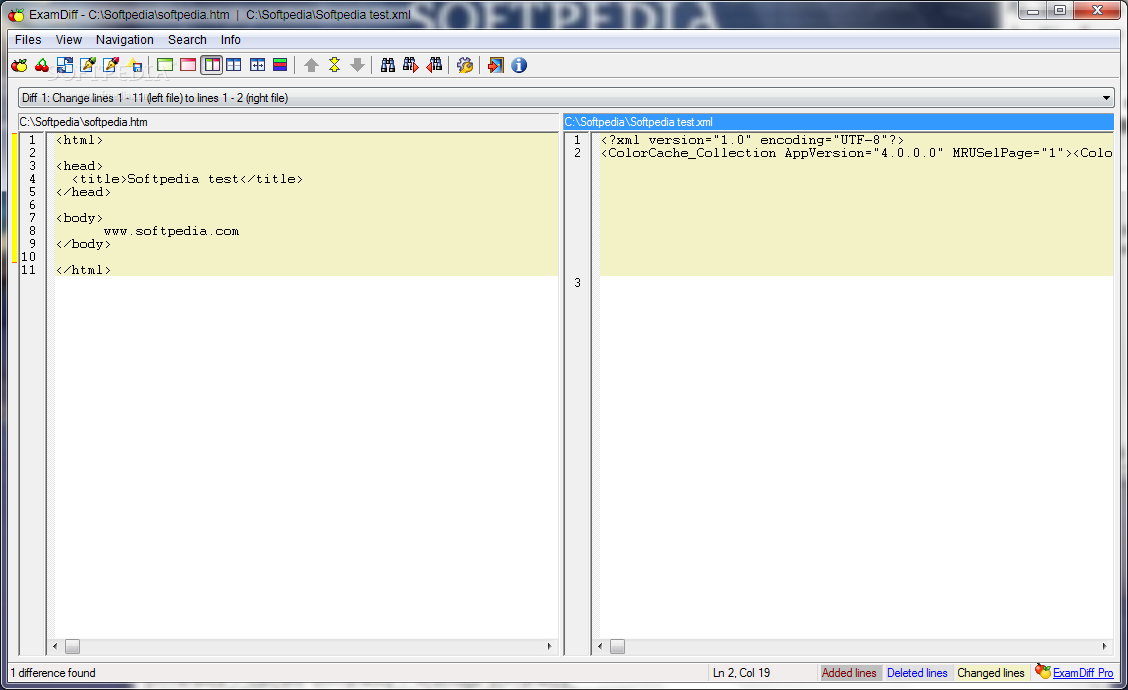Show only first file green pane icon
The width and height of the screenshot is (1128, 690).
pyautogui.click(x=165, y=65)
